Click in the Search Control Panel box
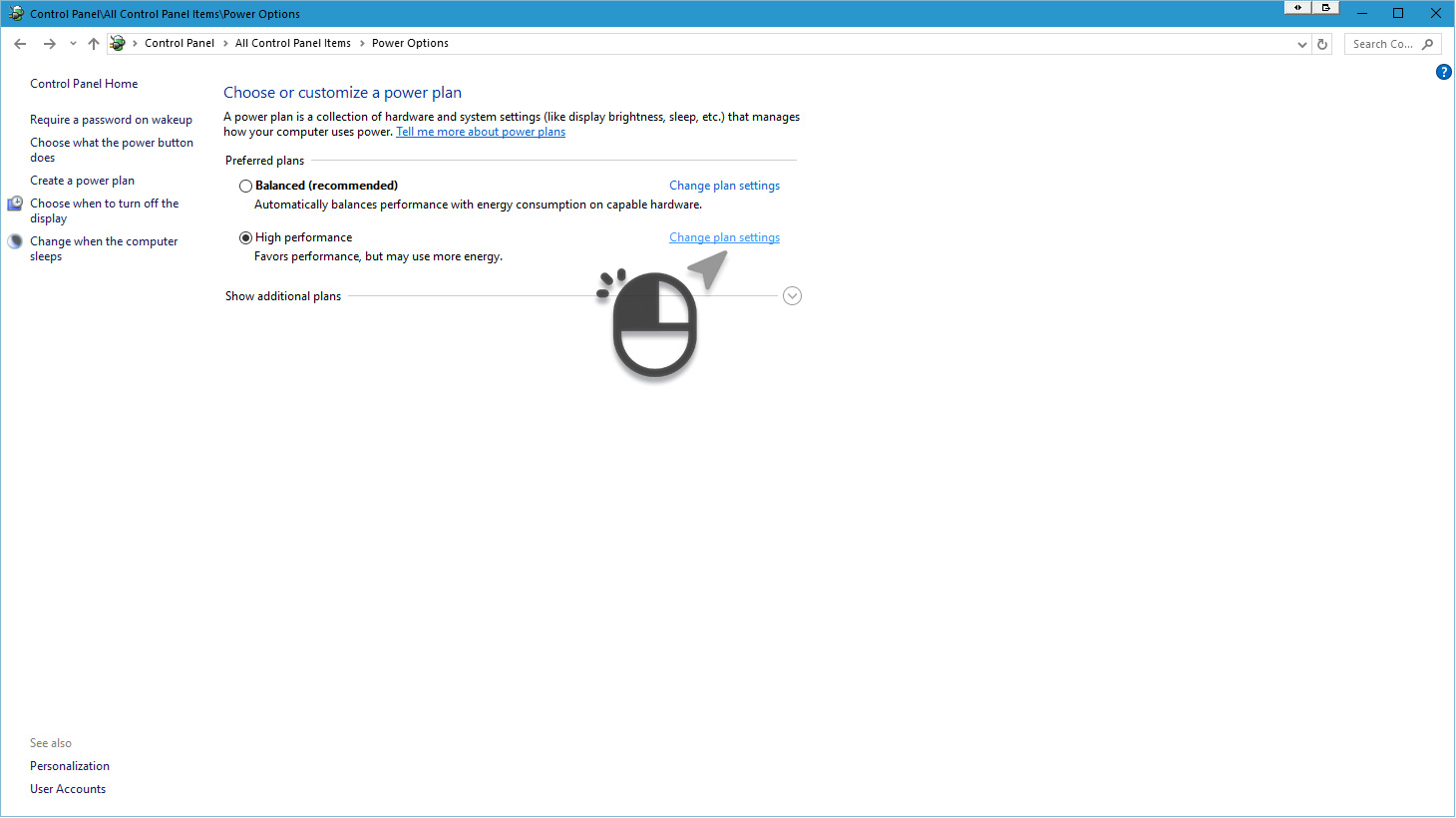 (x=1382, y=44)
